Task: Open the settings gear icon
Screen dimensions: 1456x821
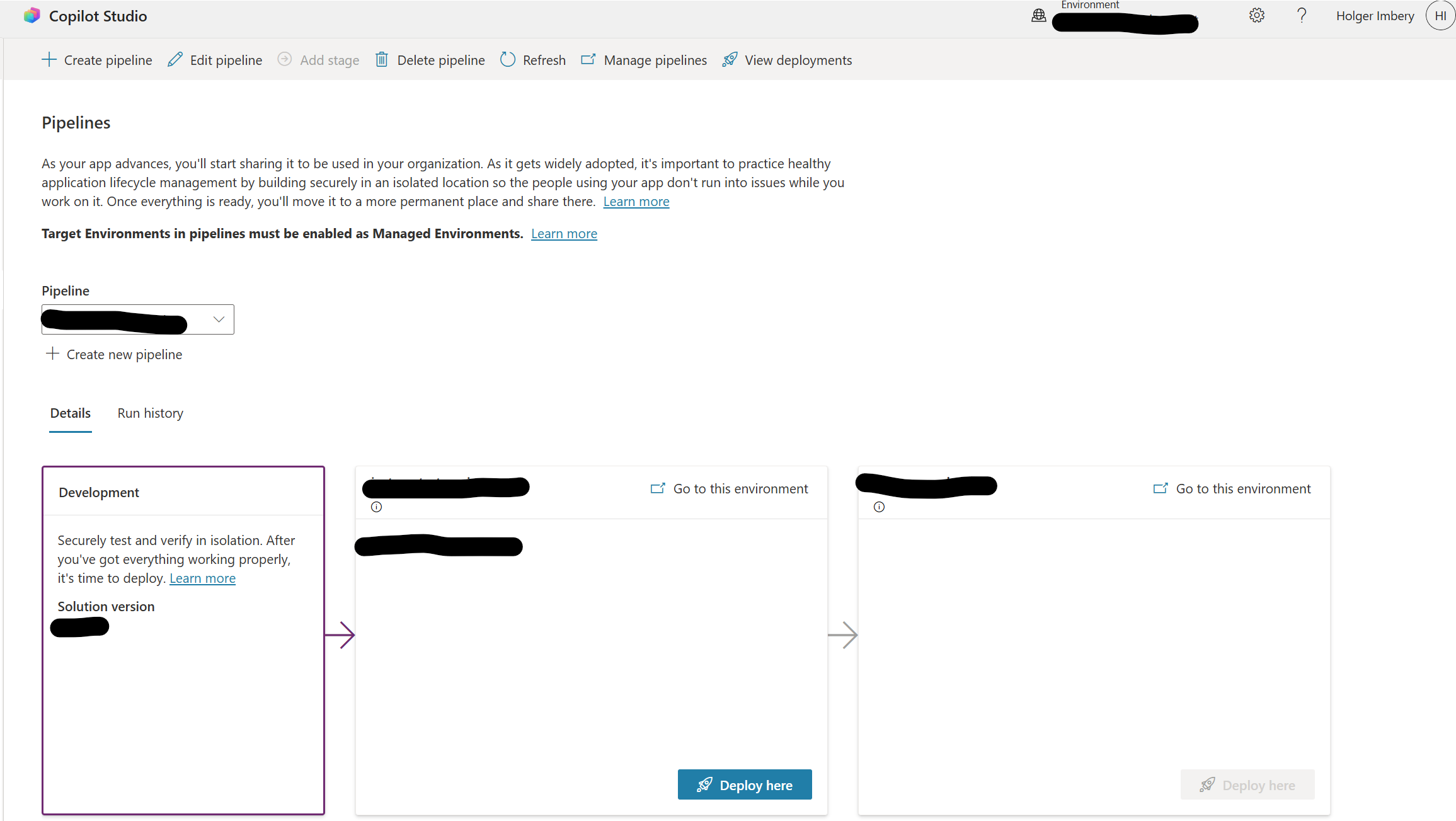Action: (x=1256, y=16)
